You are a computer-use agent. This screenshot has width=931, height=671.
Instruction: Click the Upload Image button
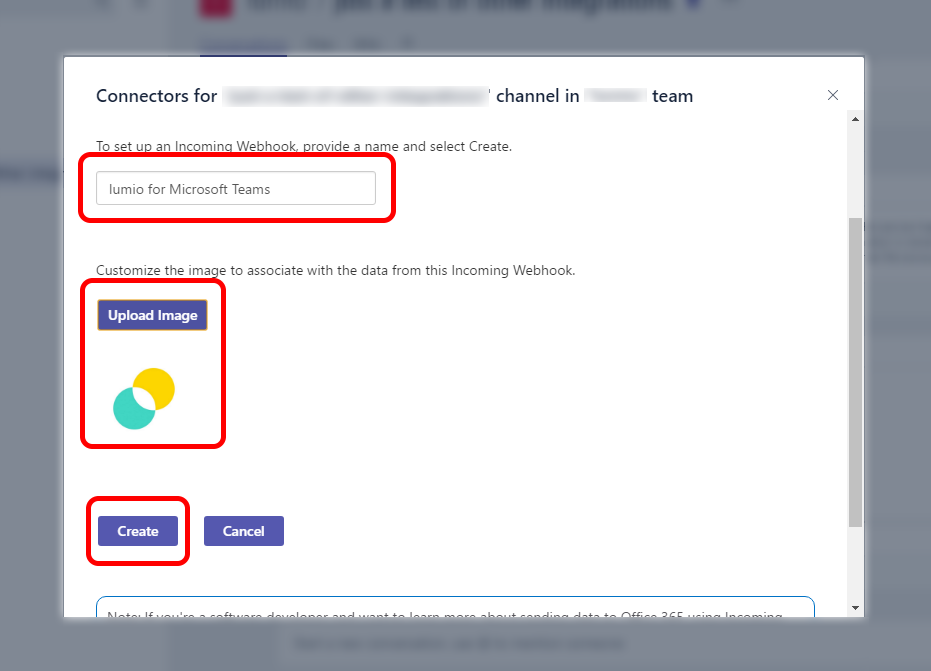153,315
